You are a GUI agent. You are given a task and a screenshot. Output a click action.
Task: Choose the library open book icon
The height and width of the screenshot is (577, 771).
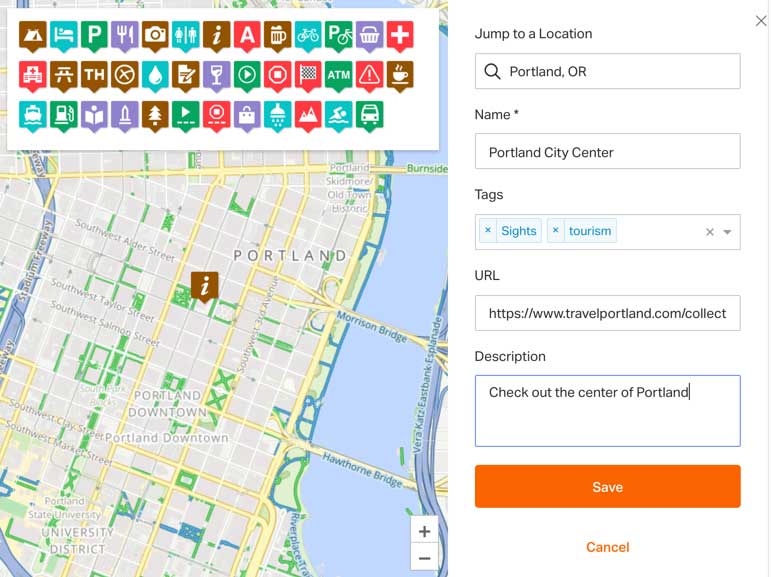click(94, 116)
